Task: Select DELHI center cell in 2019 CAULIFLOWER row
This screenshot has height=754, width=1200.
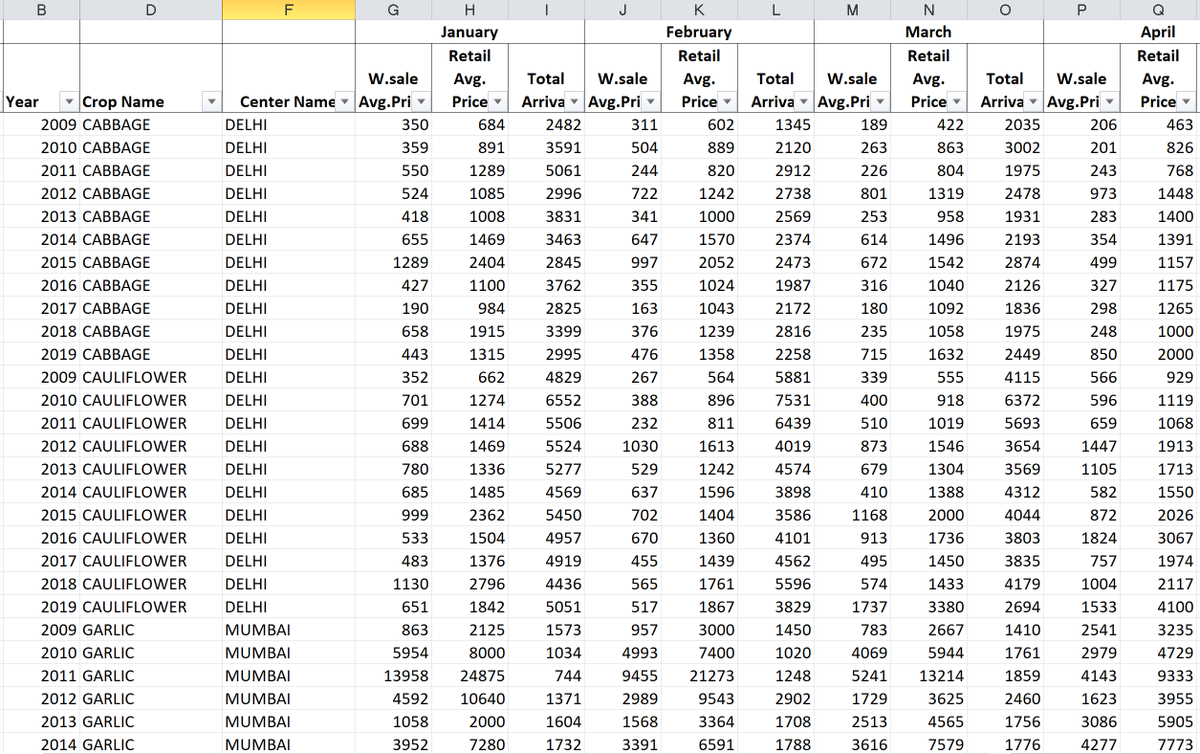Action: tap(288, 607)
